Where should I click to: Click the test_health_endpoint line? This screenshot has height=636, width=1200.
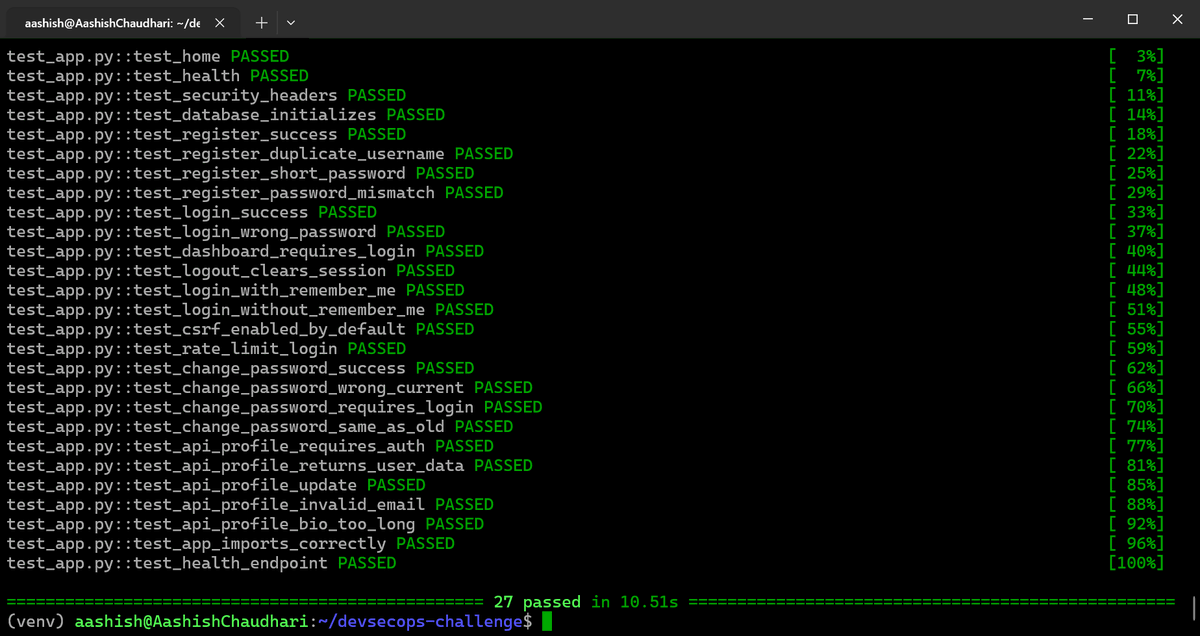[x=201, y=563]
